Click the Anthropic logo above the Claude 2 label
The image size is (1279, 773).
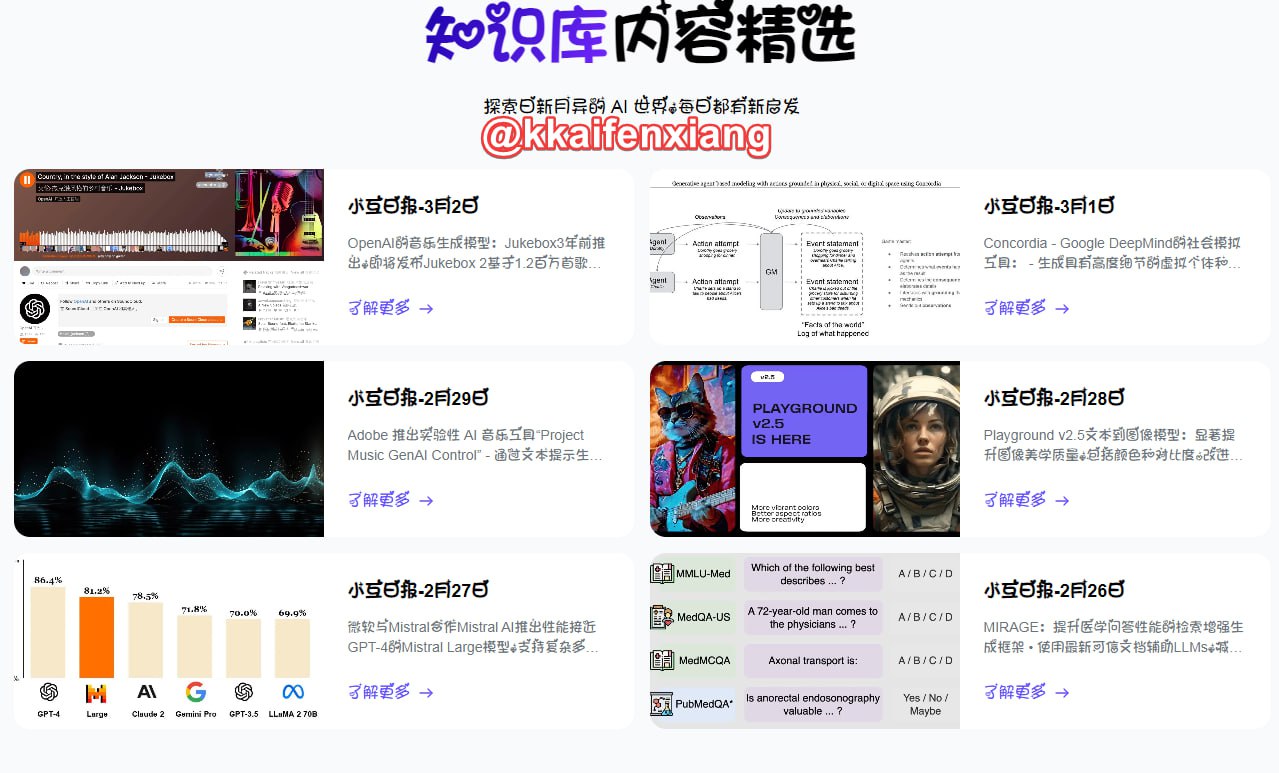(147, 692)
